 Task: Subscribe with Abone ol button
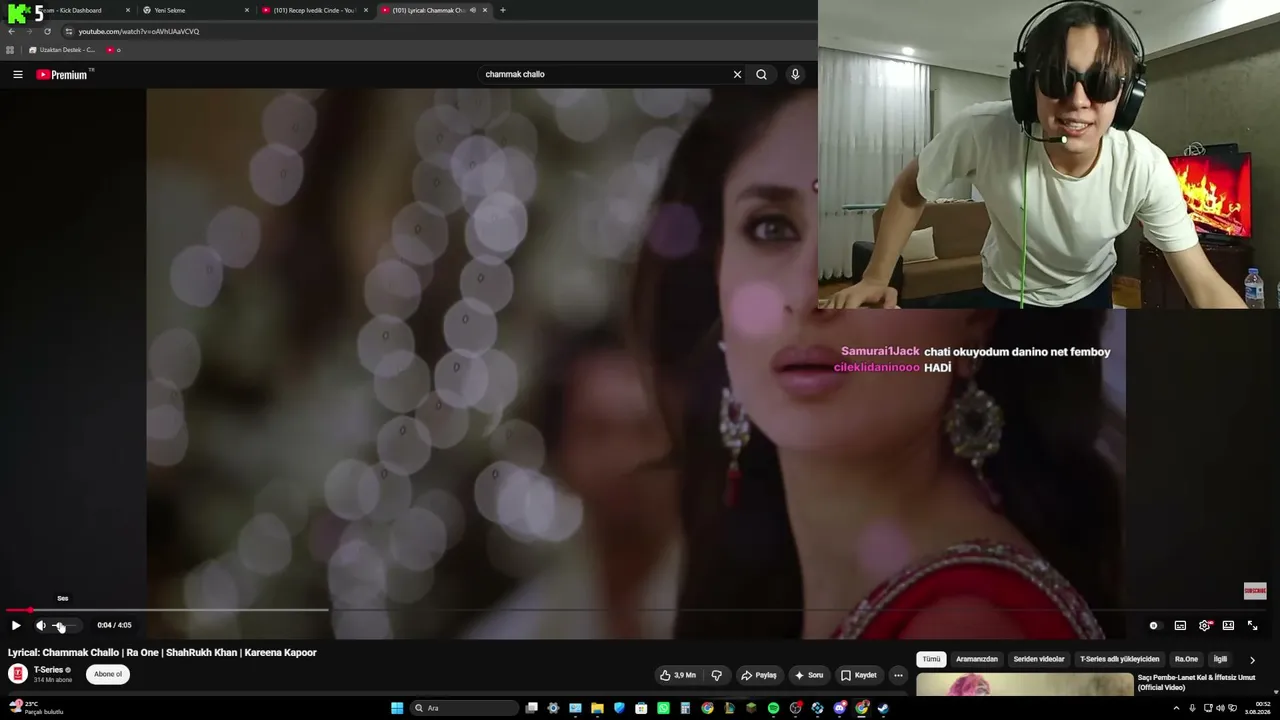[108, 674]
